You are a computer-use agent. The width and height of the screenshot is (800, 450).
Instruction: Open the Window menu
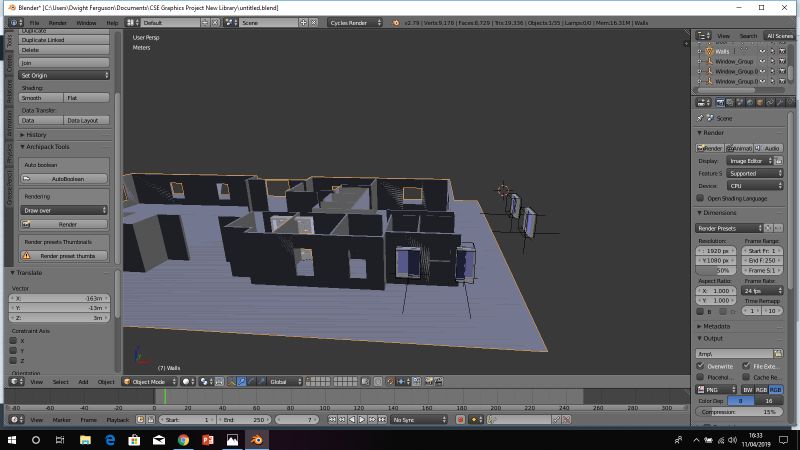point(86,22)
